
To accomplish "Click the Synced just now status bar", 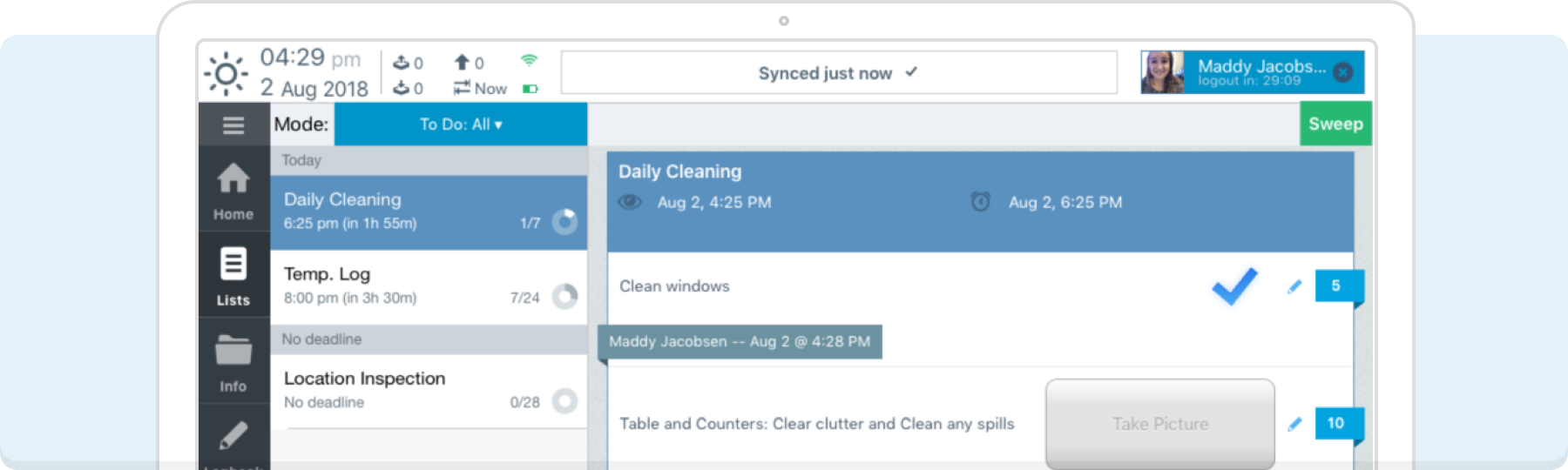I will pos(839,72).
